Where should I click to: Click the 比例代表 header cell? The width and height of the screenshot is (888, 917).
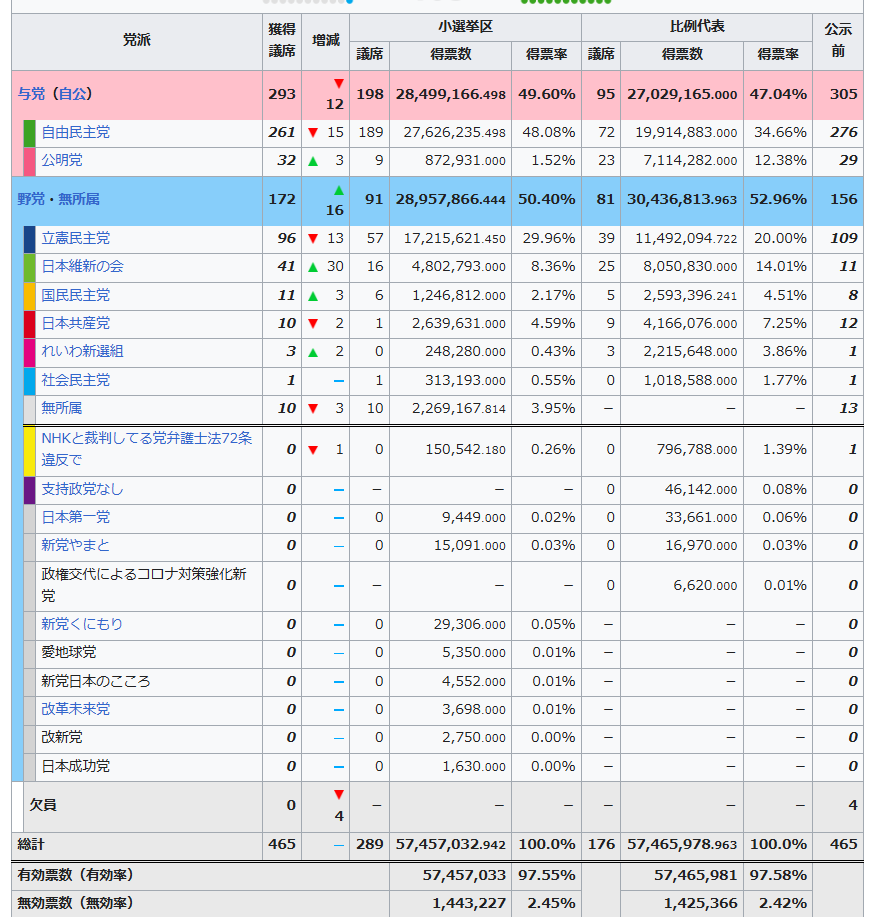[x=697, y=27]
